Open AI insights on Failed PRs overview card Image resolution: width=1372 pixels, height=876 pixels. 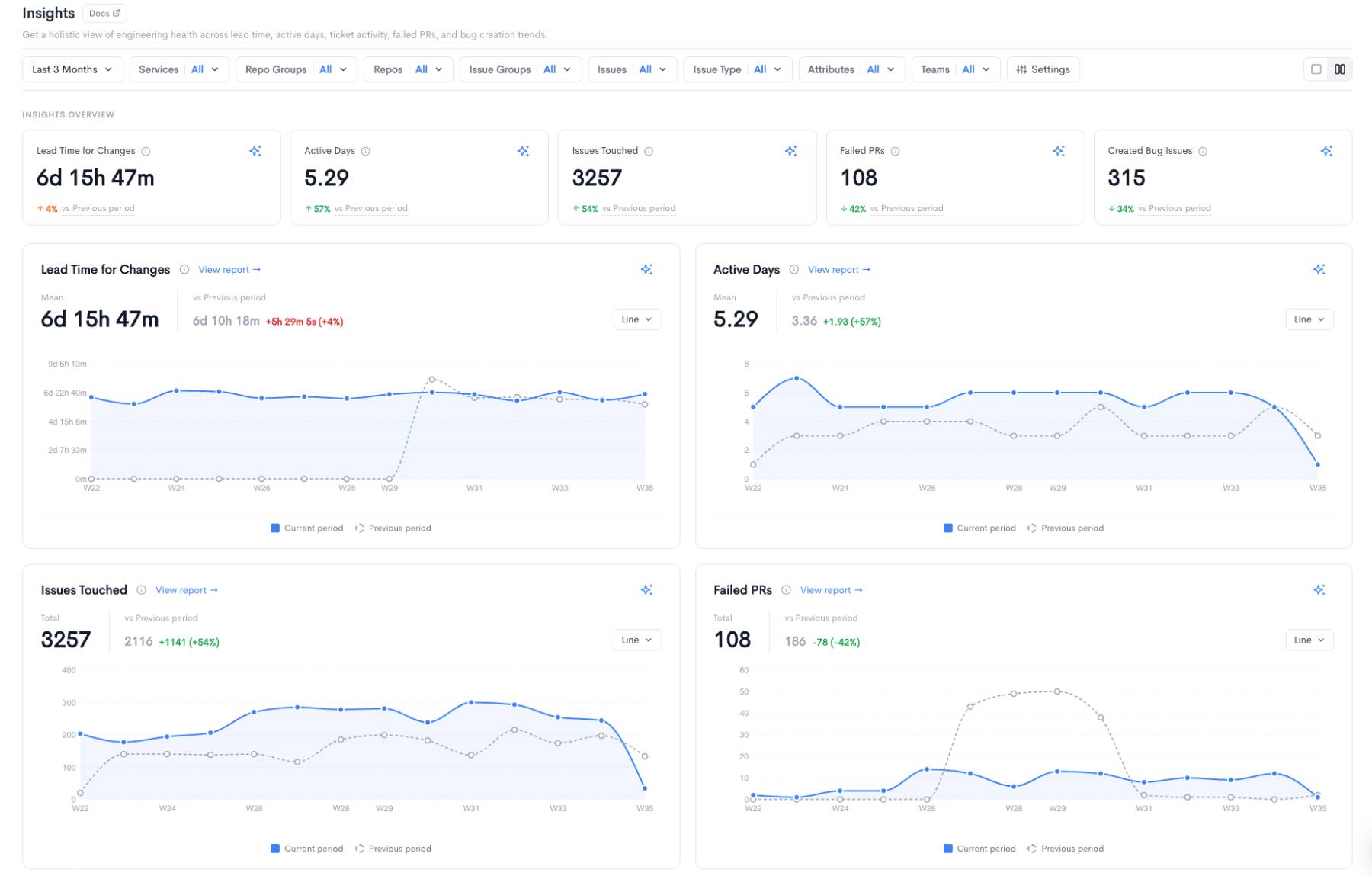pos(1059,151)
